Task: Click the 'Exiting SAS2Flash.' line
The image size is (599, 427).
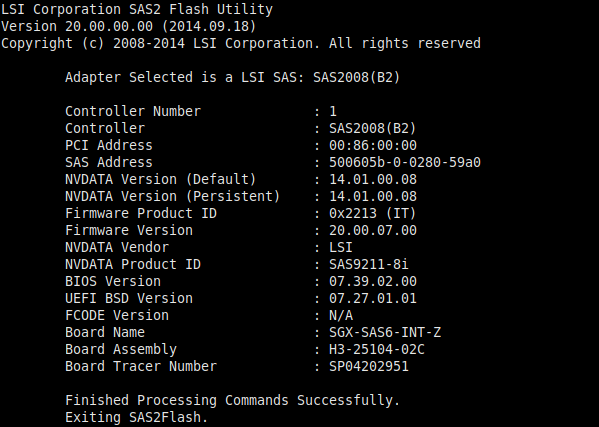Action: pyautogui.click(x=136, y=417)
